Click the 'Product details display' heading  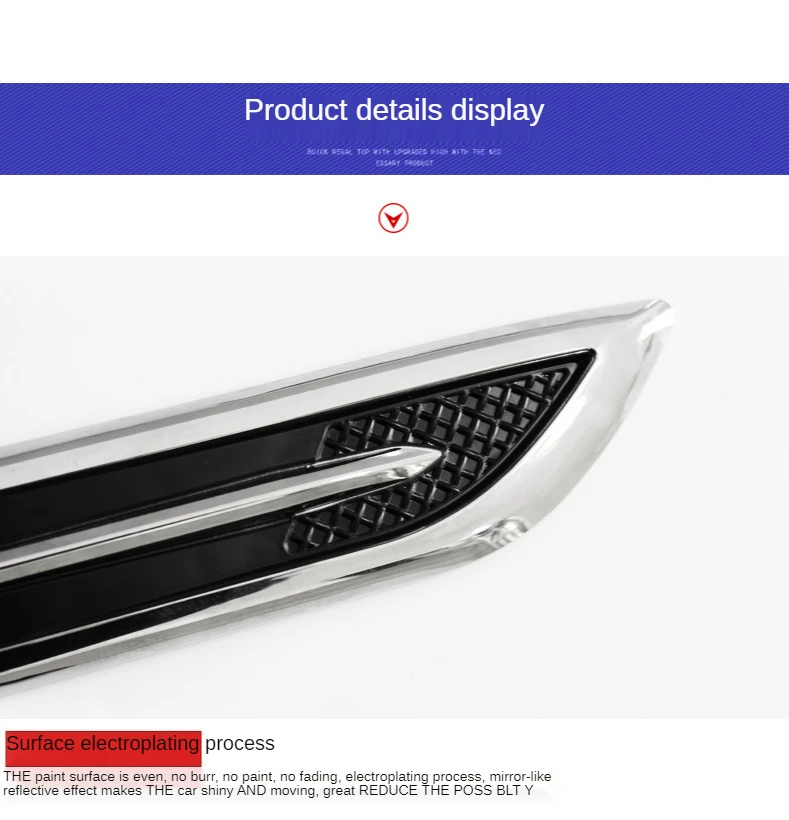[x=394, y=110]
